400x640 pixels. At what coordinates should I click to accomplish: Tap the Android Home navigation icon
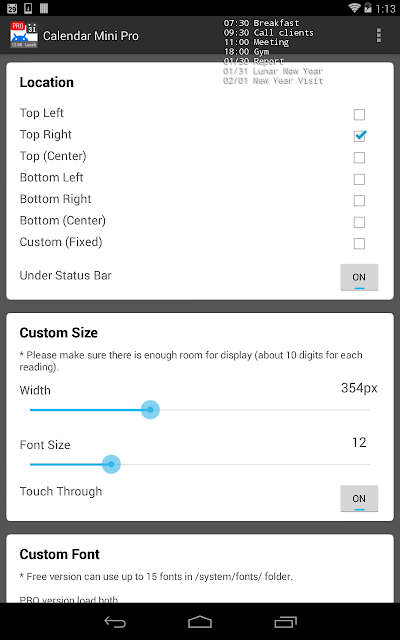pos(200,622)
